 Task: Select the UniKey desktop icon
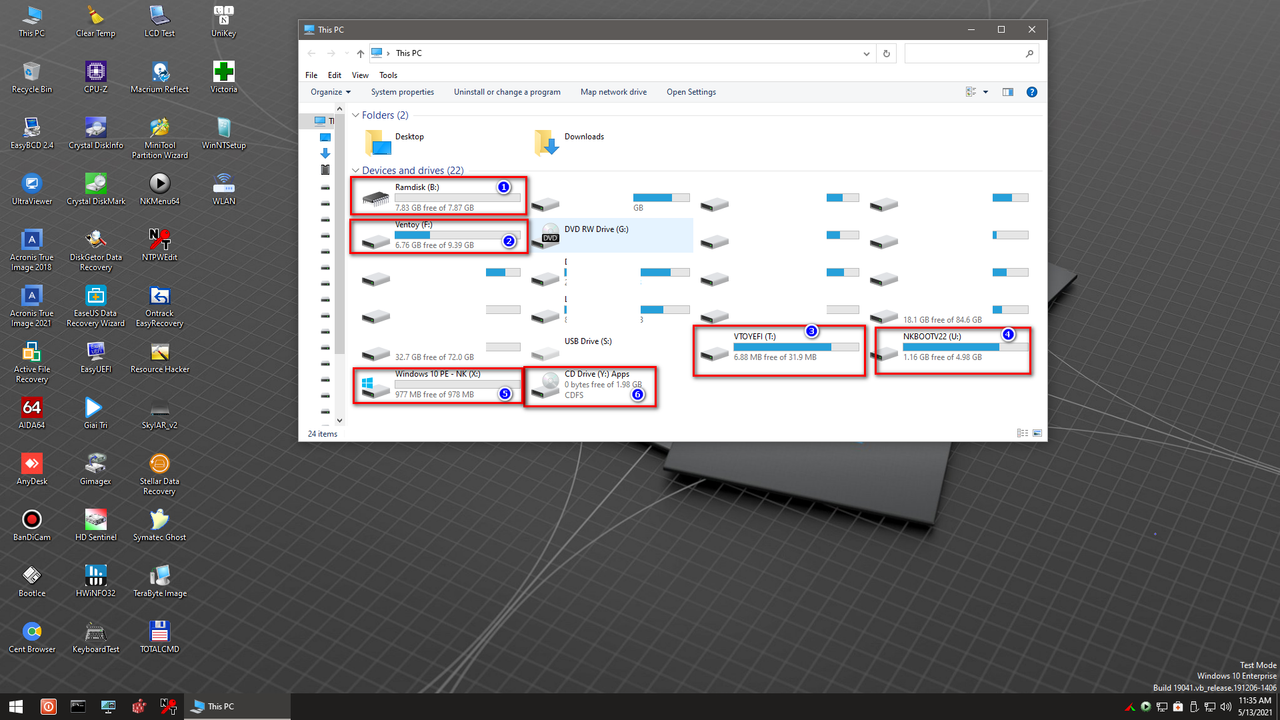coord(224,22)
